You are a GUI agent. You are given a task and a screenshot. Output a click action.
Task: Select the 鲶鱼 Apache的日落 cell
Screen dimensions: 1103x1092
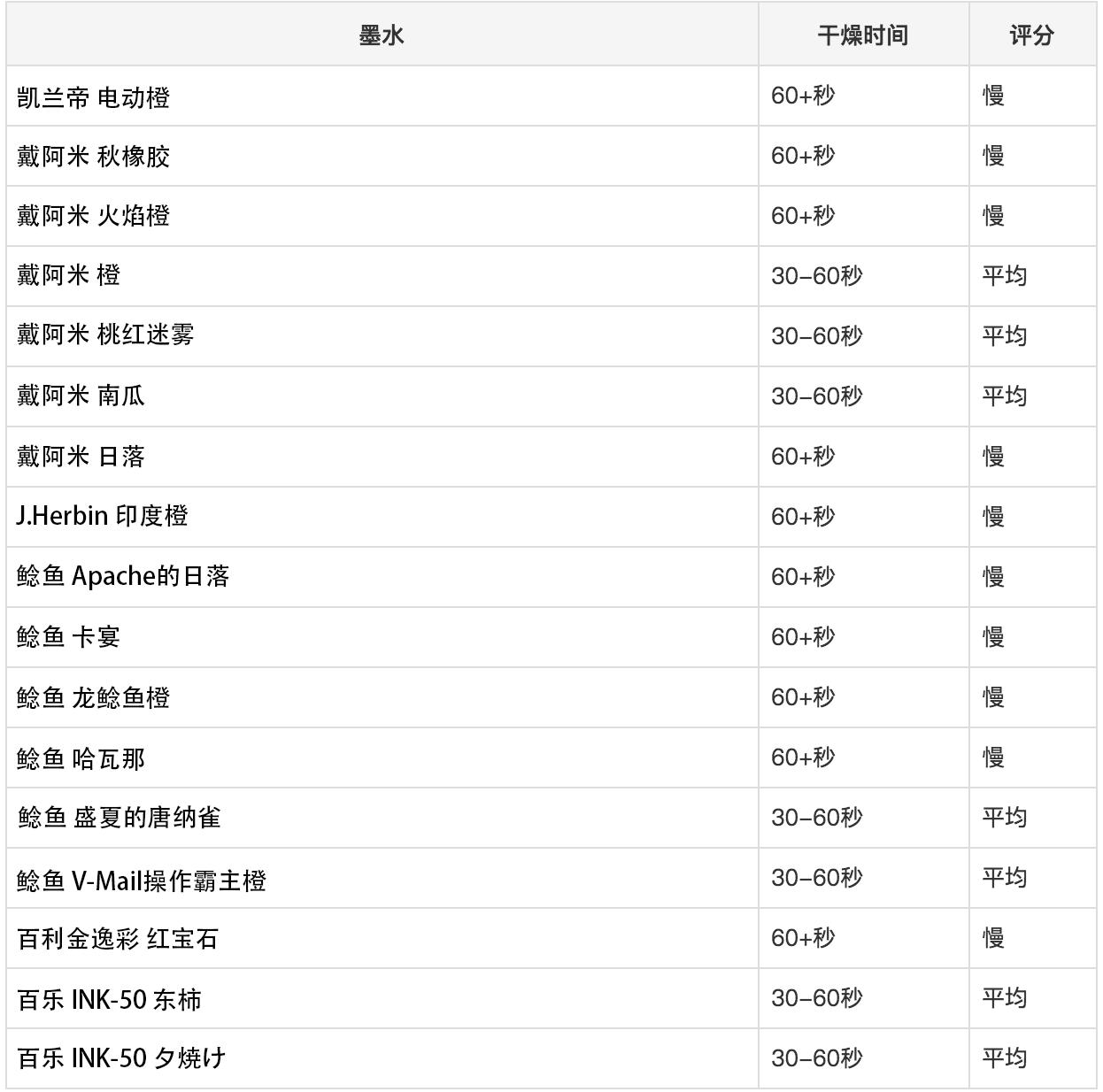point(123,577)
